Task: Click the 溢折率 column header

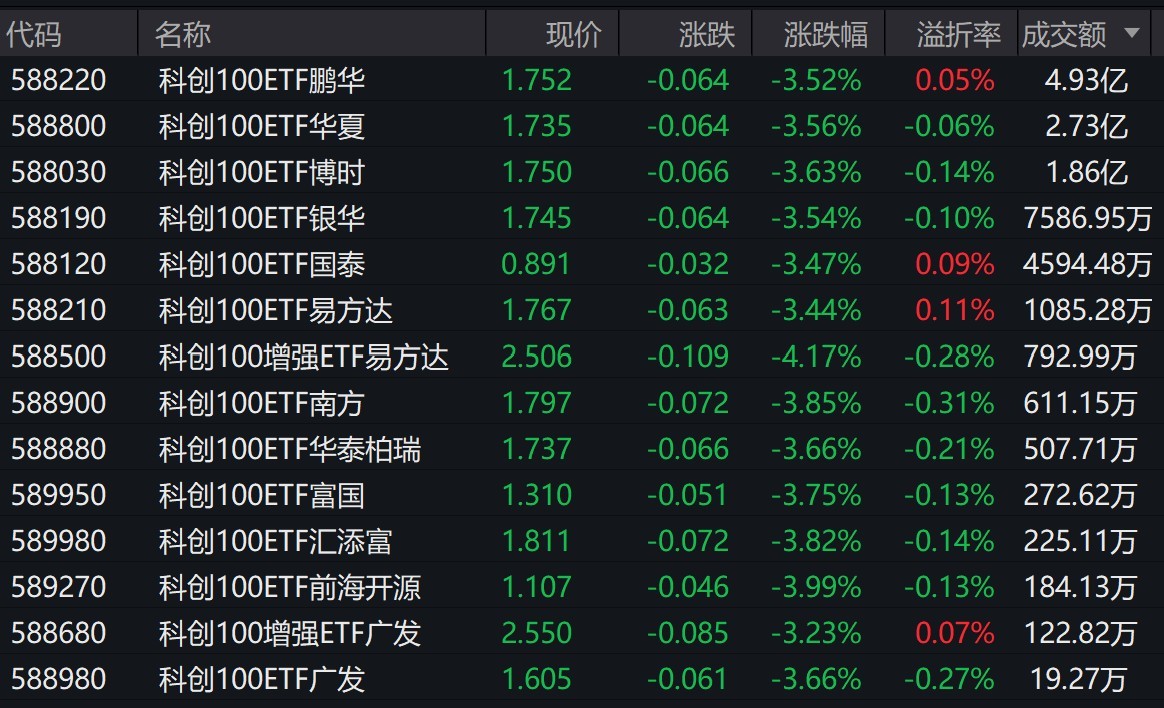Action: coord(959,34)
